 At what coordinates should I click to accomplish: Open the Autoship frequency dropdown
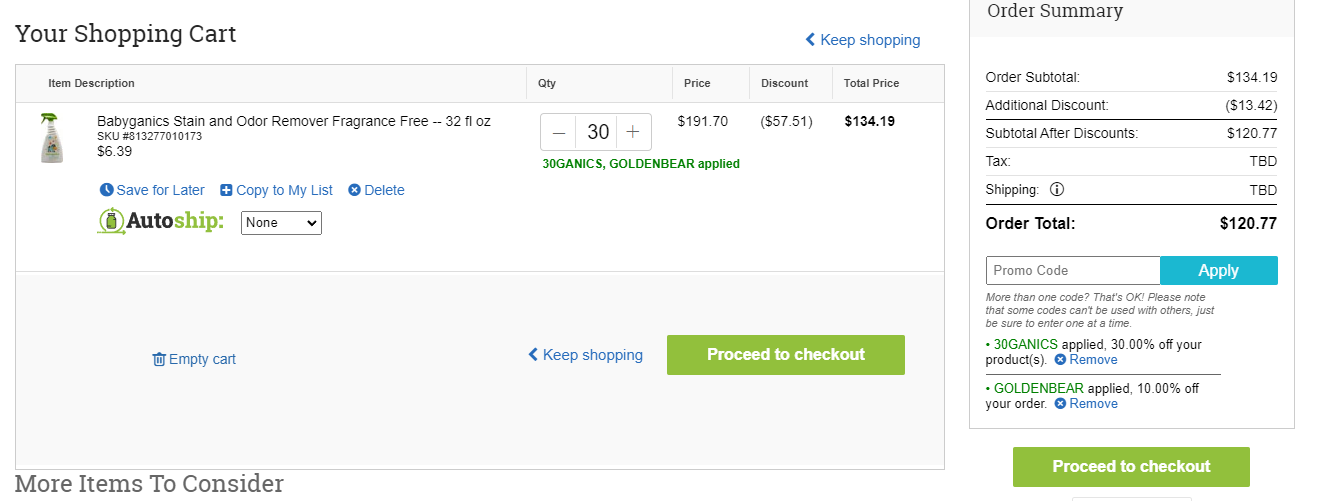tap(281, 222)
